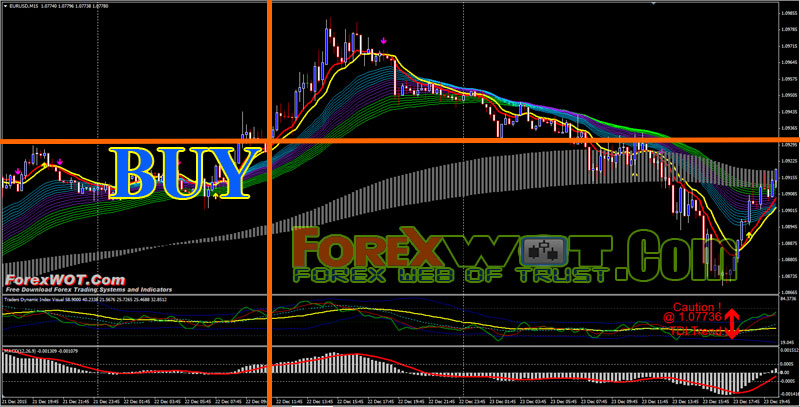This screenshot has width=800, height=407.
Task: Click the red double-headed TDI arrow
Action: coord(732,324)
